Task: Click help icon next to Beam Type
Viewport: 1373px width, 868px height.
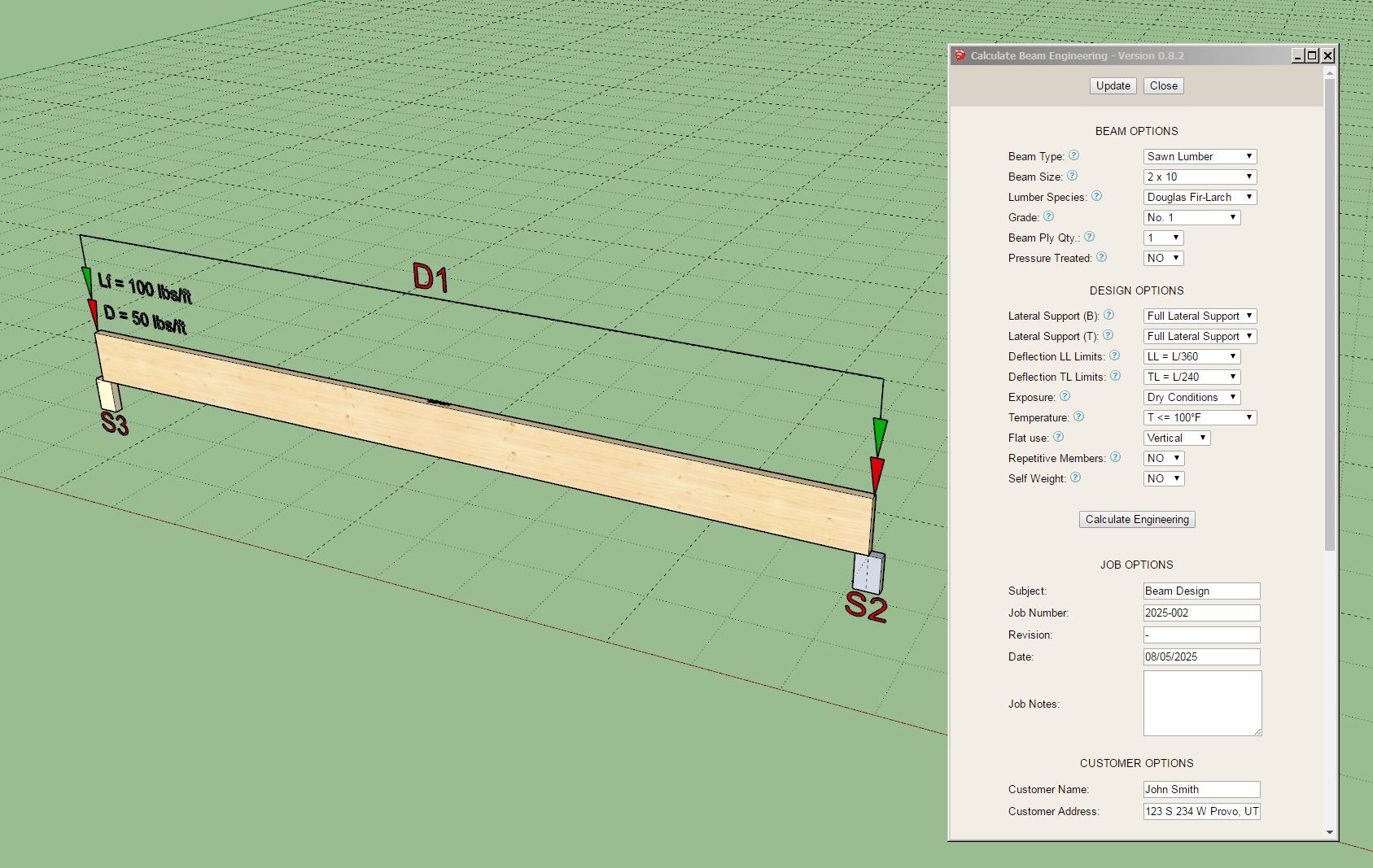Action: (x=1073, y=155)
